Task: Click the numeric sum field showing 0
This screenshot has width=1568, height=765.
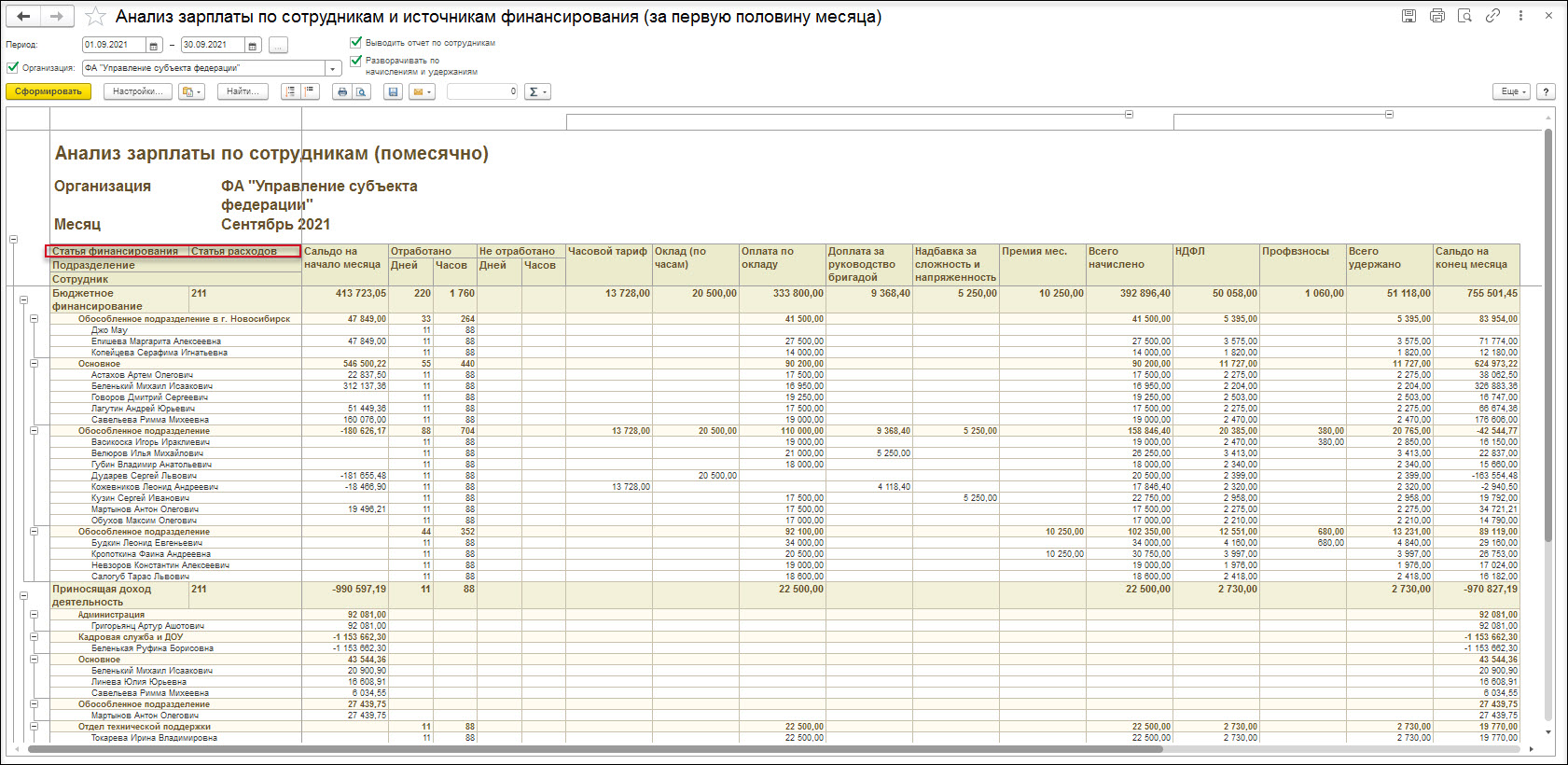Action: [x=482, y=91]
